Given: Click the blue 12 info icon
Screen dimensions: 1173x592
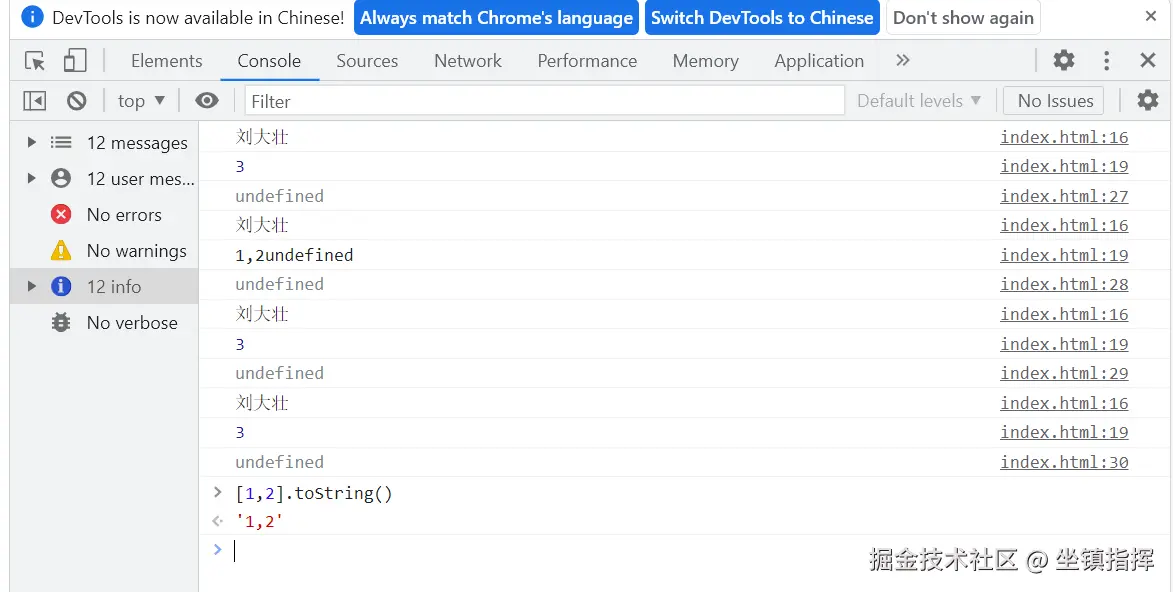Looking at the screenshot, I should (61, 287).
